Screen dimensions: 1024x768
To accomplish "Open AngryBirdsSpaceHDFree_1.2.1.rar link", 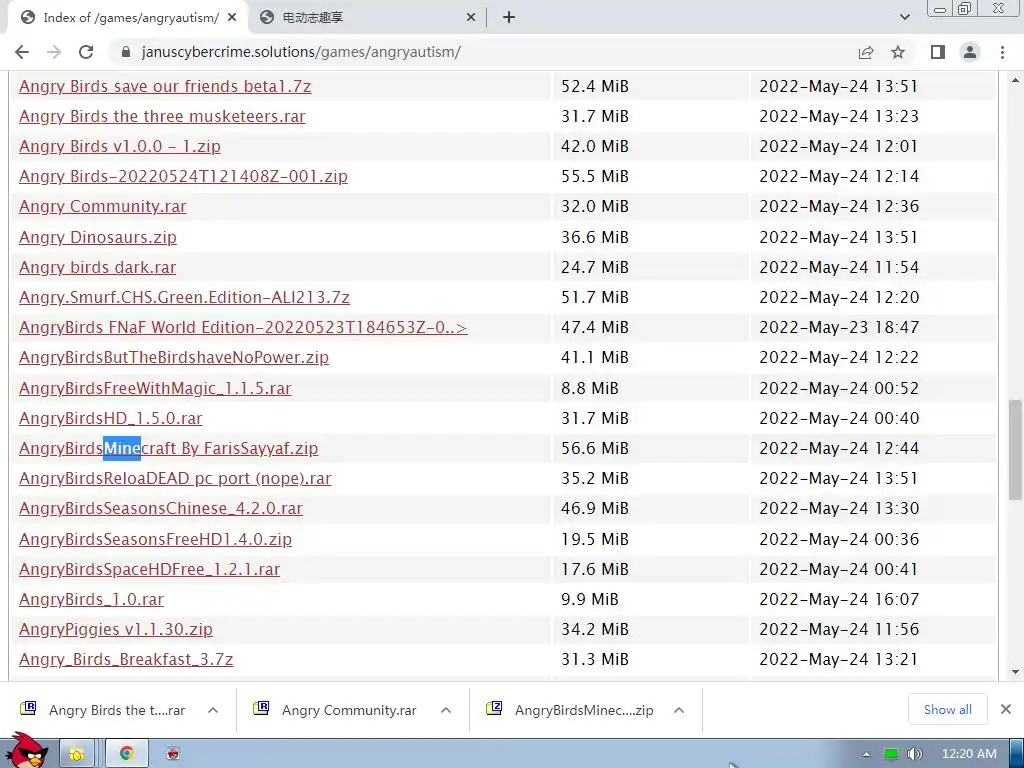I will [x=150, y=569].
